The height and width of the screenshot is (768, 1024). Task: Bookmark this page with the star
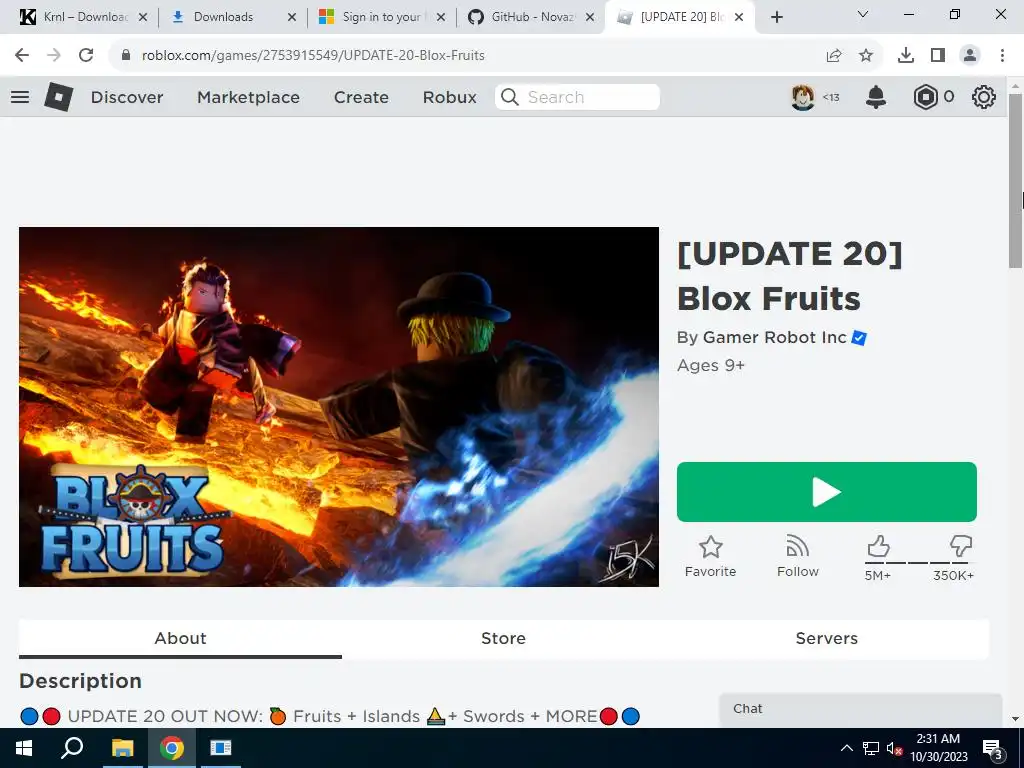click(x=866, y=56)
